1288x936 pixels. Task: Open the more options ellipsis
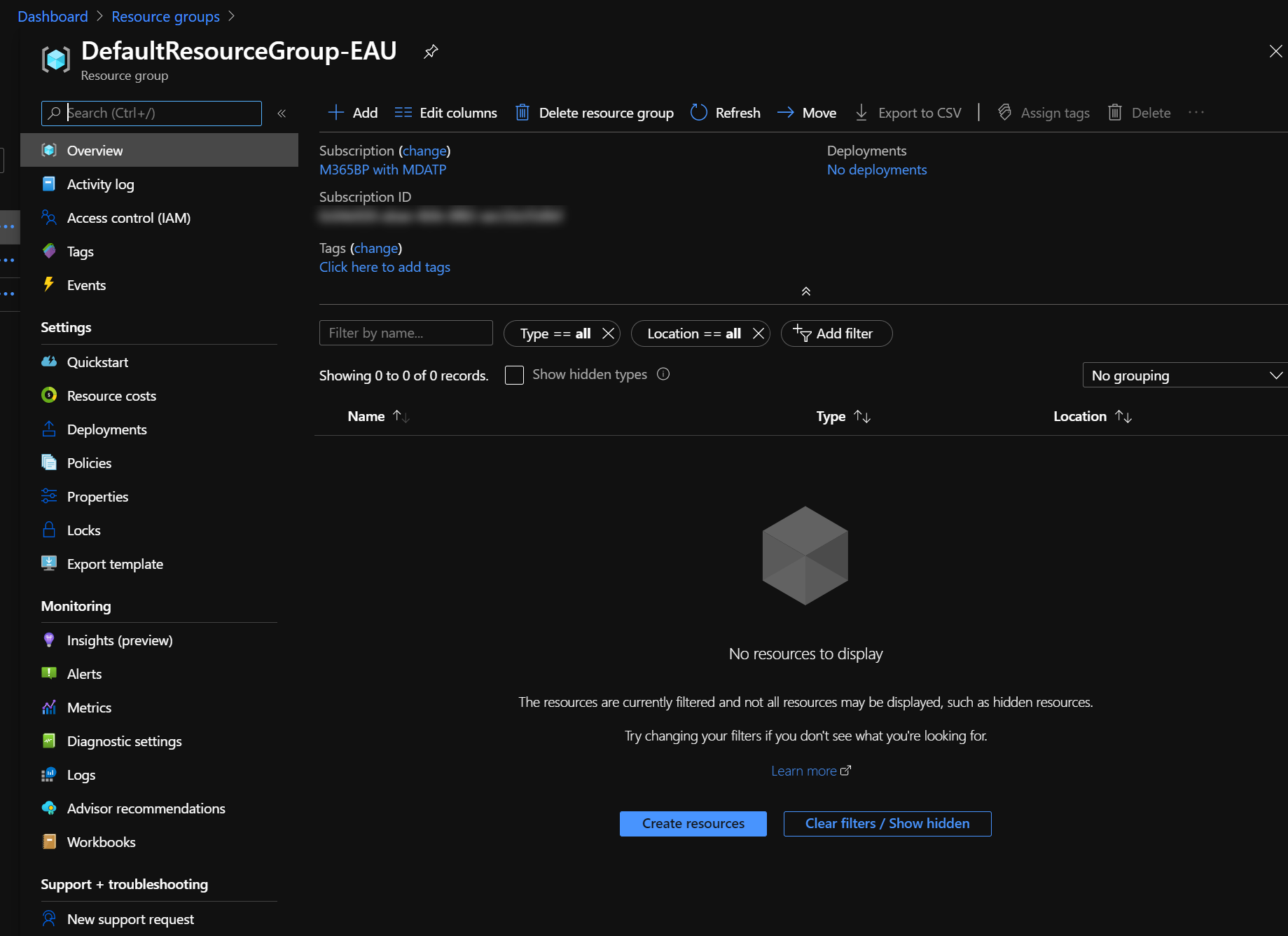pos(1196,113)
